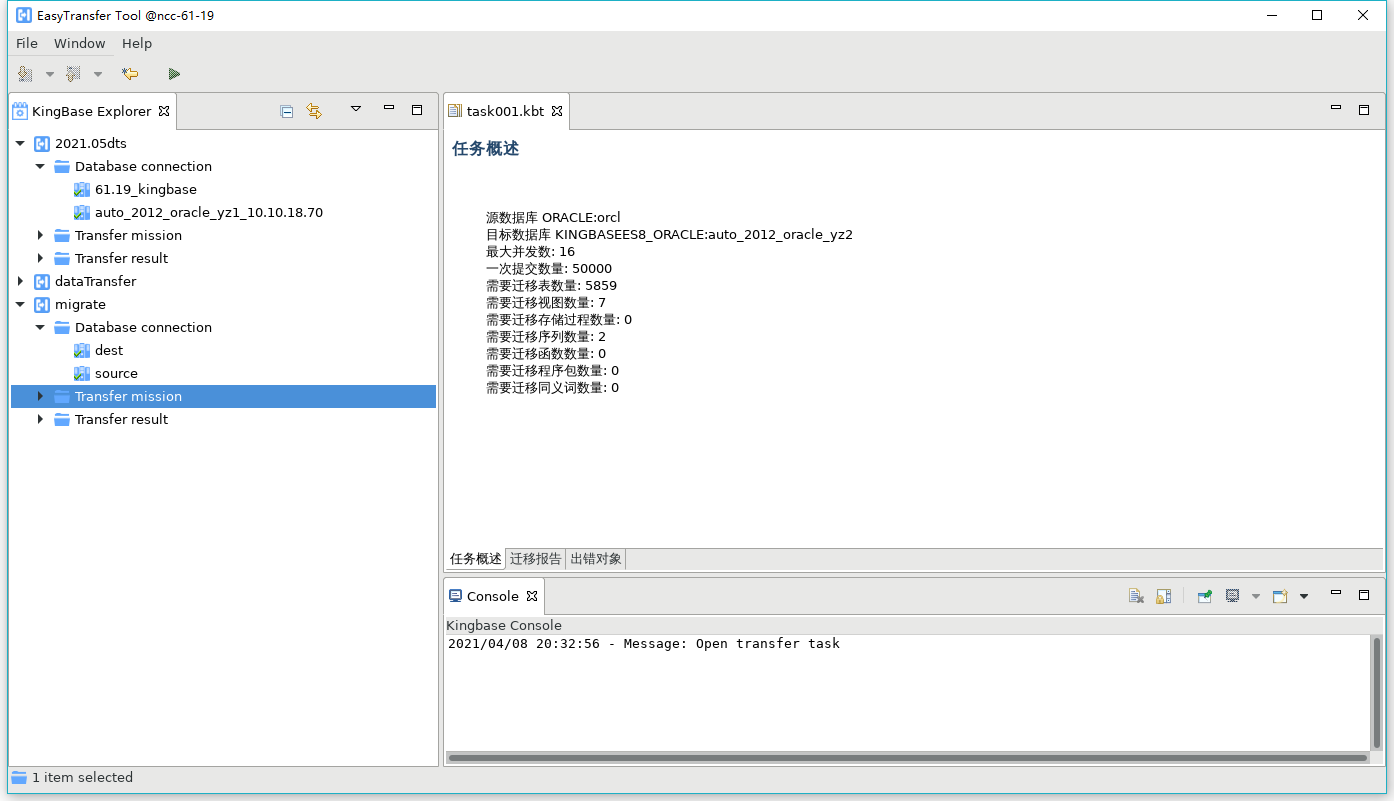Viewport: 1394px width, 801px height.
Task: Select the source connection item
Action: point(116,374)
